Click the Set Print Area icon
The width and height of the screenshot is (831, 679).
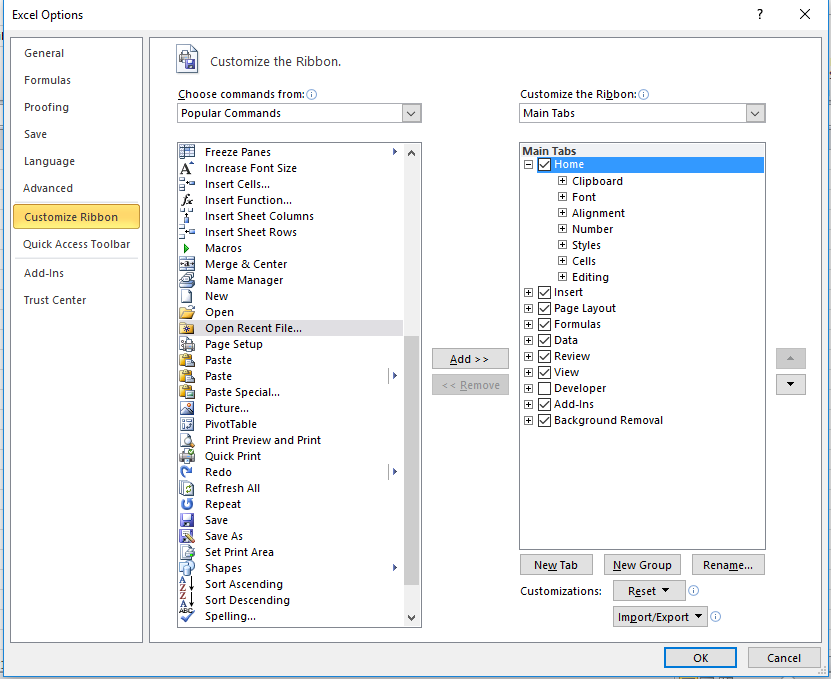pyautogui.click(x=187, y=552)
